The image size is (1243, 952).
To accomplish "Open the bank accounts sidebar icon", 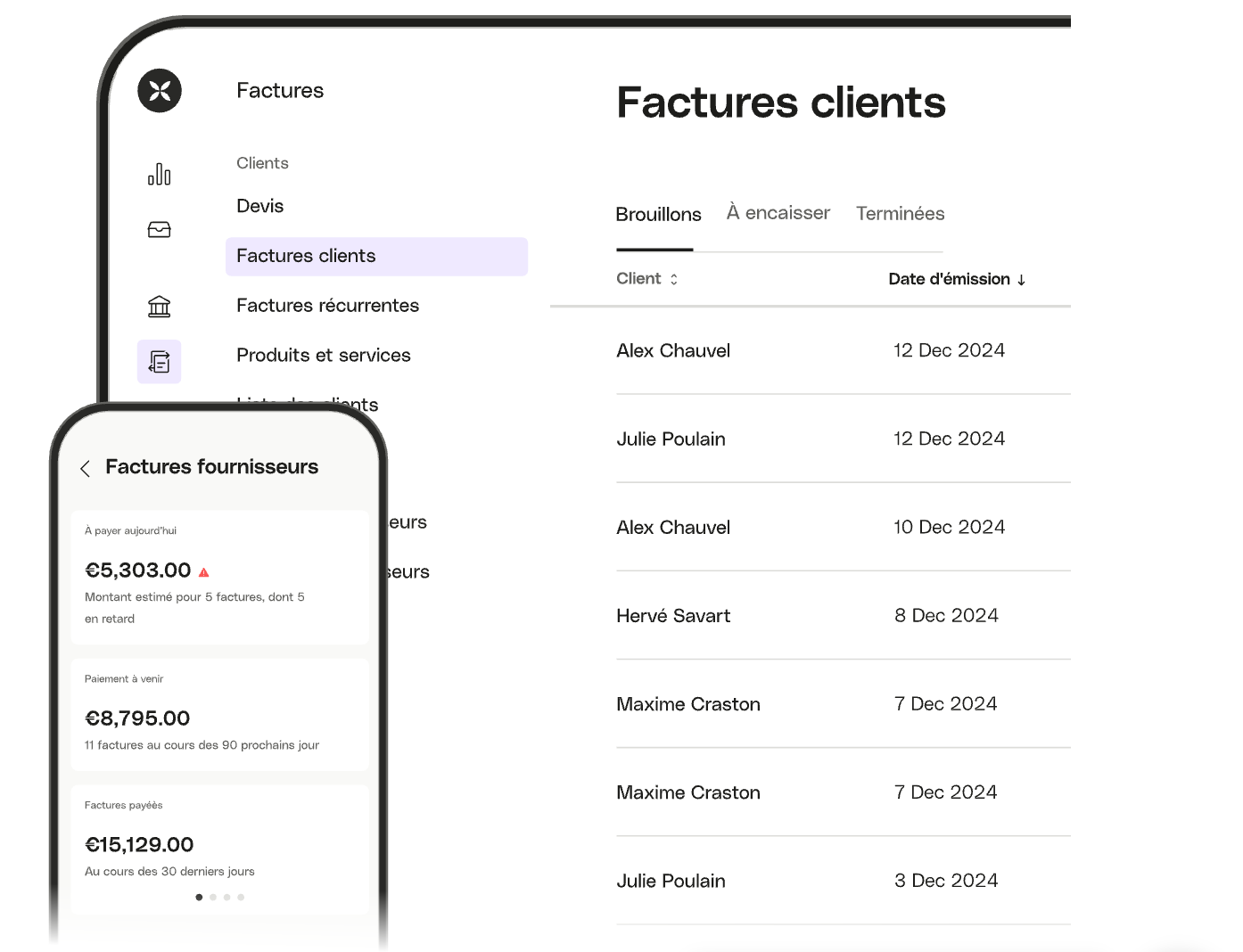I will click(x=160, y=307).
